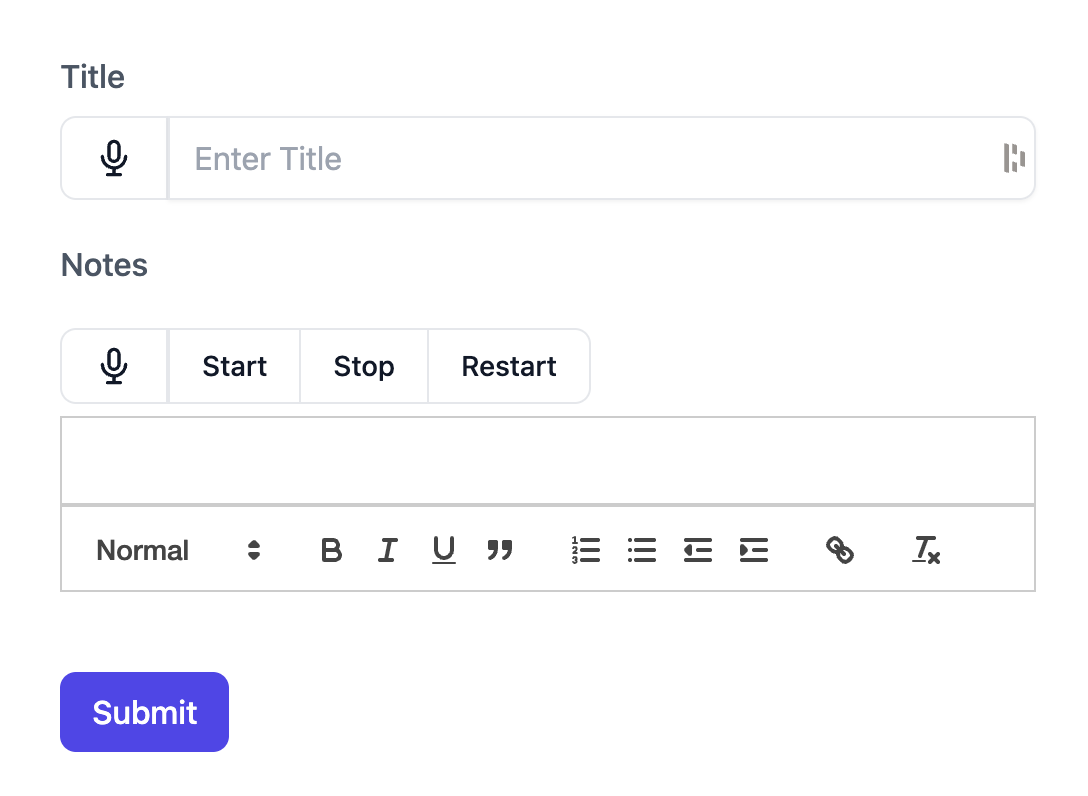
Task: Increase indent with the indent icon
Action: 754,550
